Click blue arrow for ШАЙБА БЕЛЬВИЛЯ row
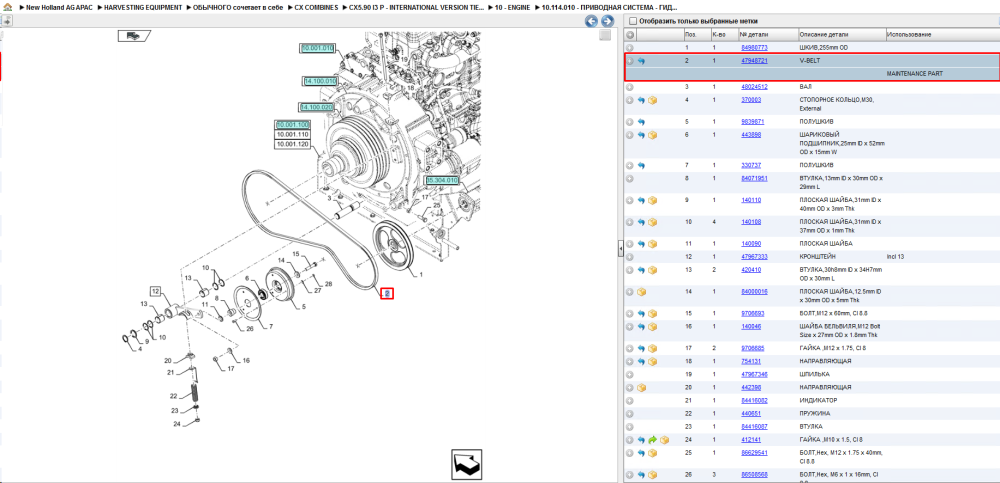Viewport: 1000px width, 483px height. pos(642,327)
